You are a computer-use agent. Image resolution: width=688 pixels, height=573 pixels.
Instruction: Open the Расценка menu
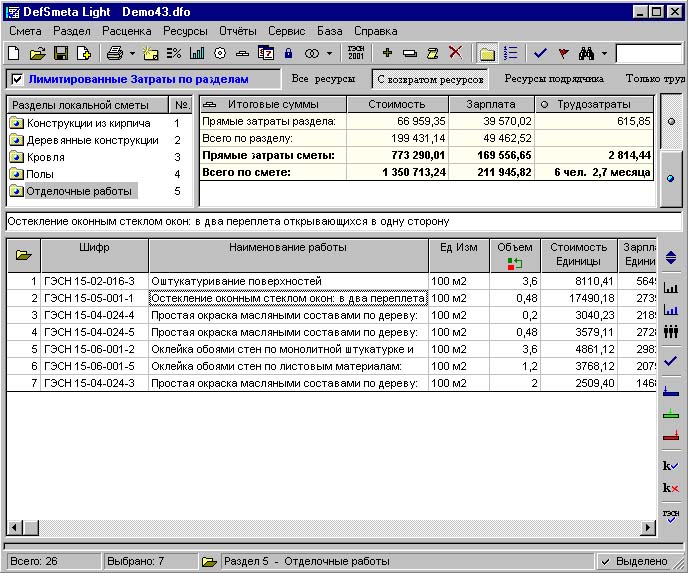(126, 31)
